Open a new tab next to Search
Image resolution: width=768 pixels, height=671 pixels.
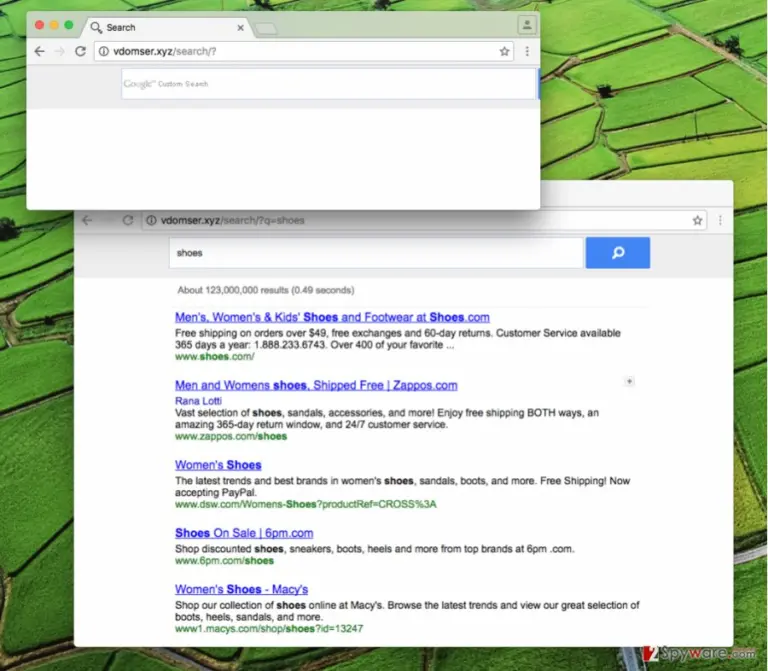pos(266,29)
